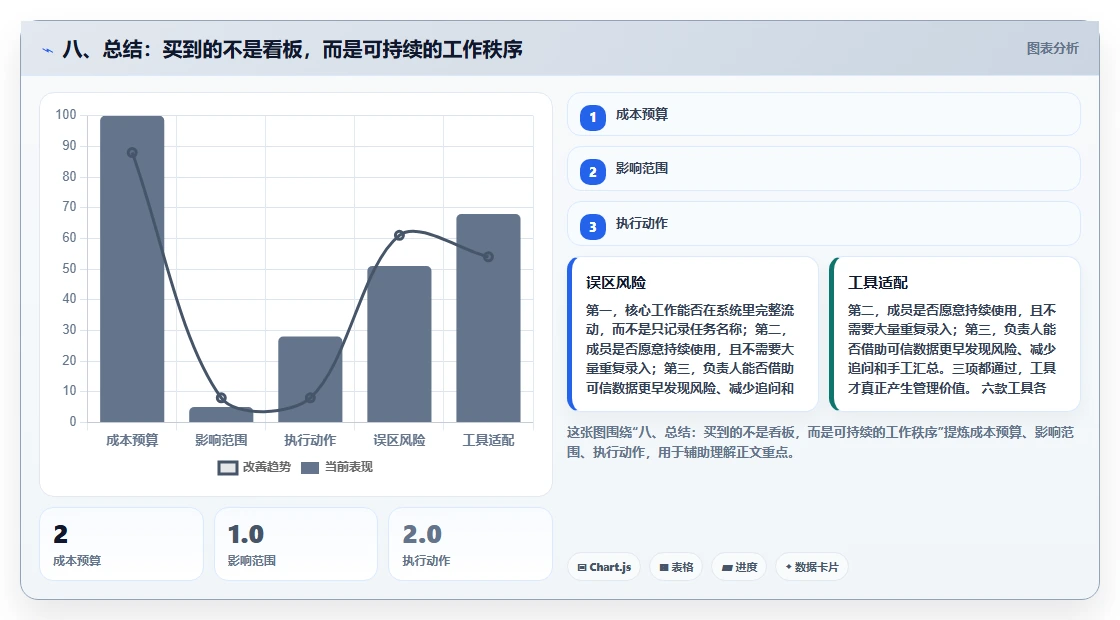Click the Chart.js tag chip
This screenshot has height=620, width=1120.
click(604, 567)
